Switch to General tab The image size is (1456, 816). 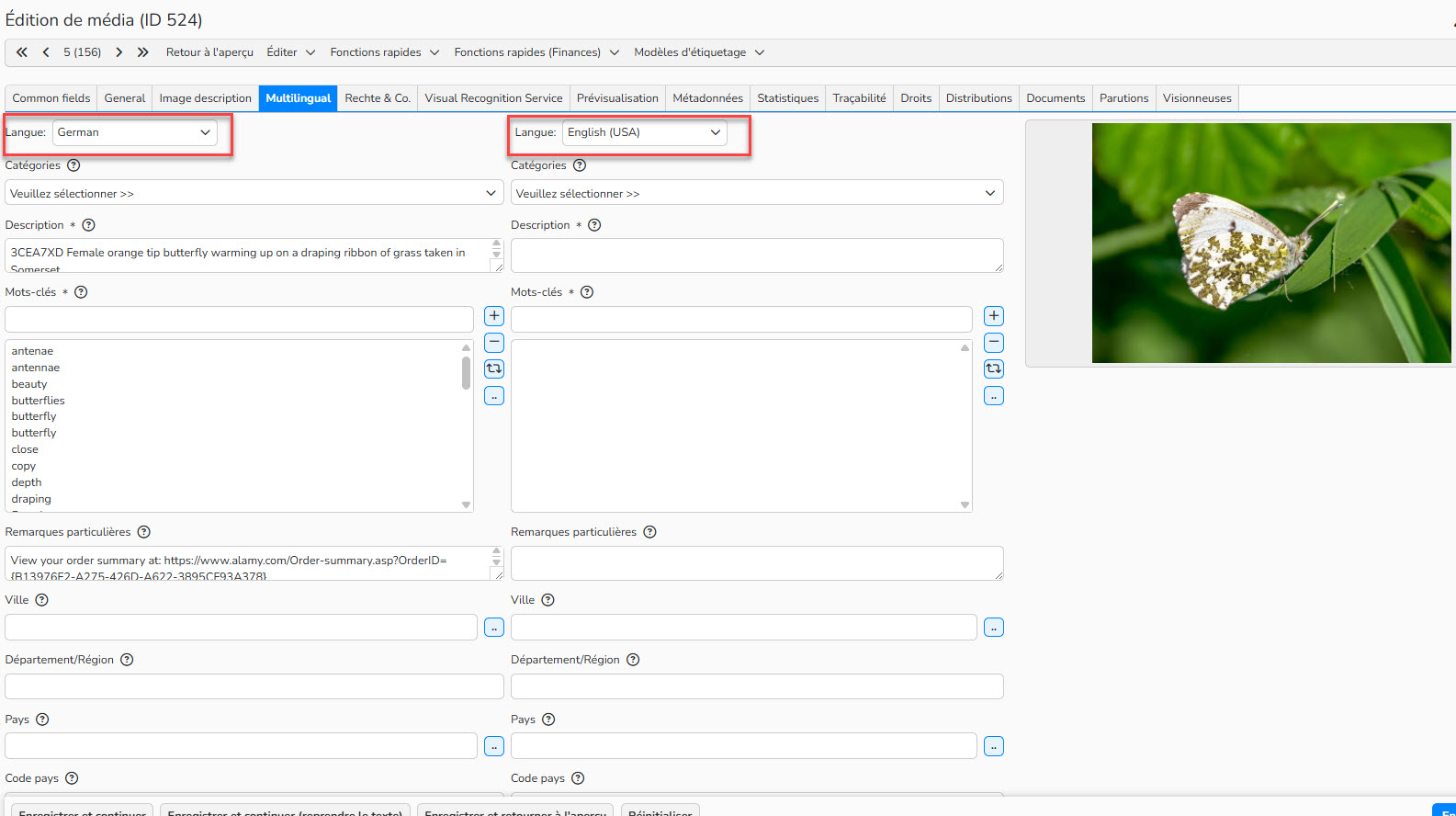pos(125,98)
